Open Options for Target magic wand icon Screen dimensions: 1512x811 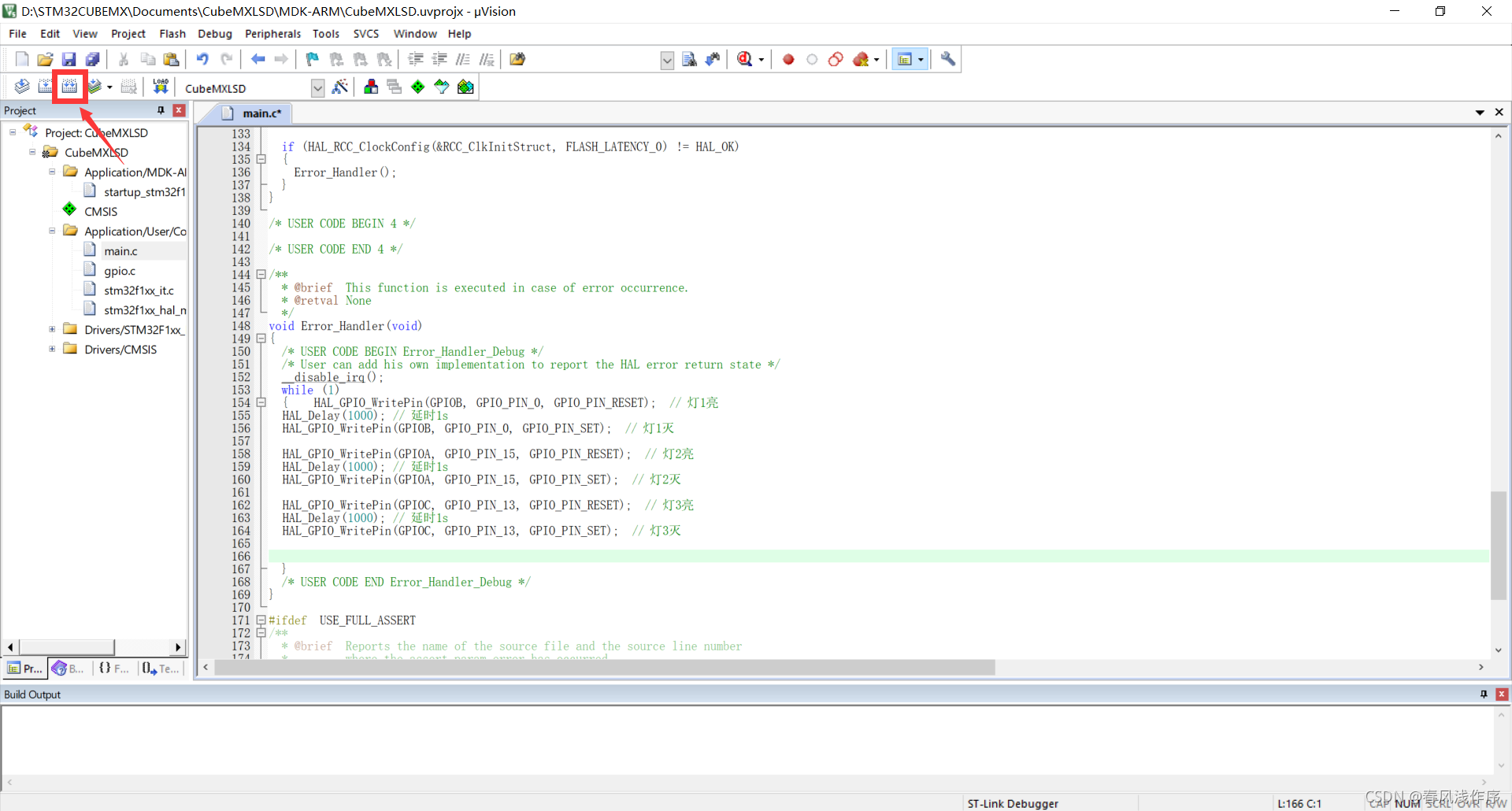coord(340,87)
